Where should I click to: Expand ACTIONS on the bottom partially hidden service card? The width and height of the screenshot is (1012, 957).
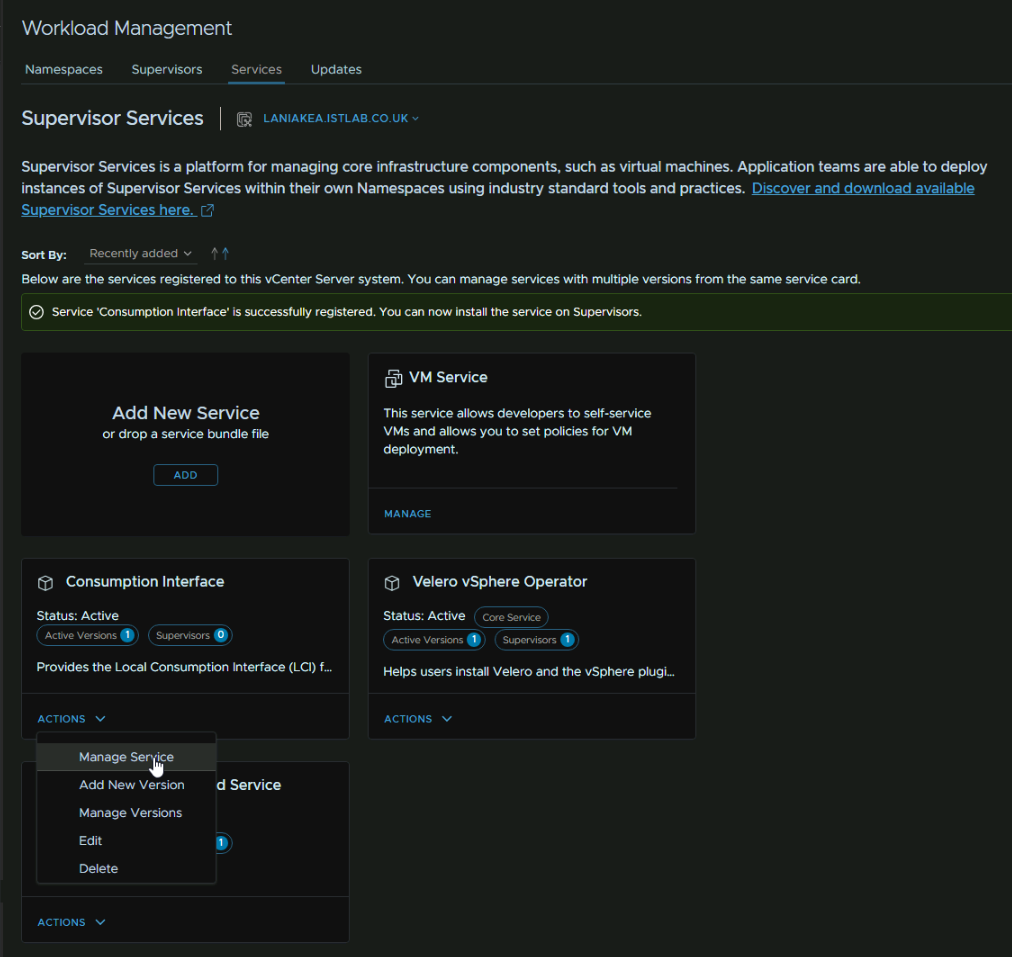point(71,922)
